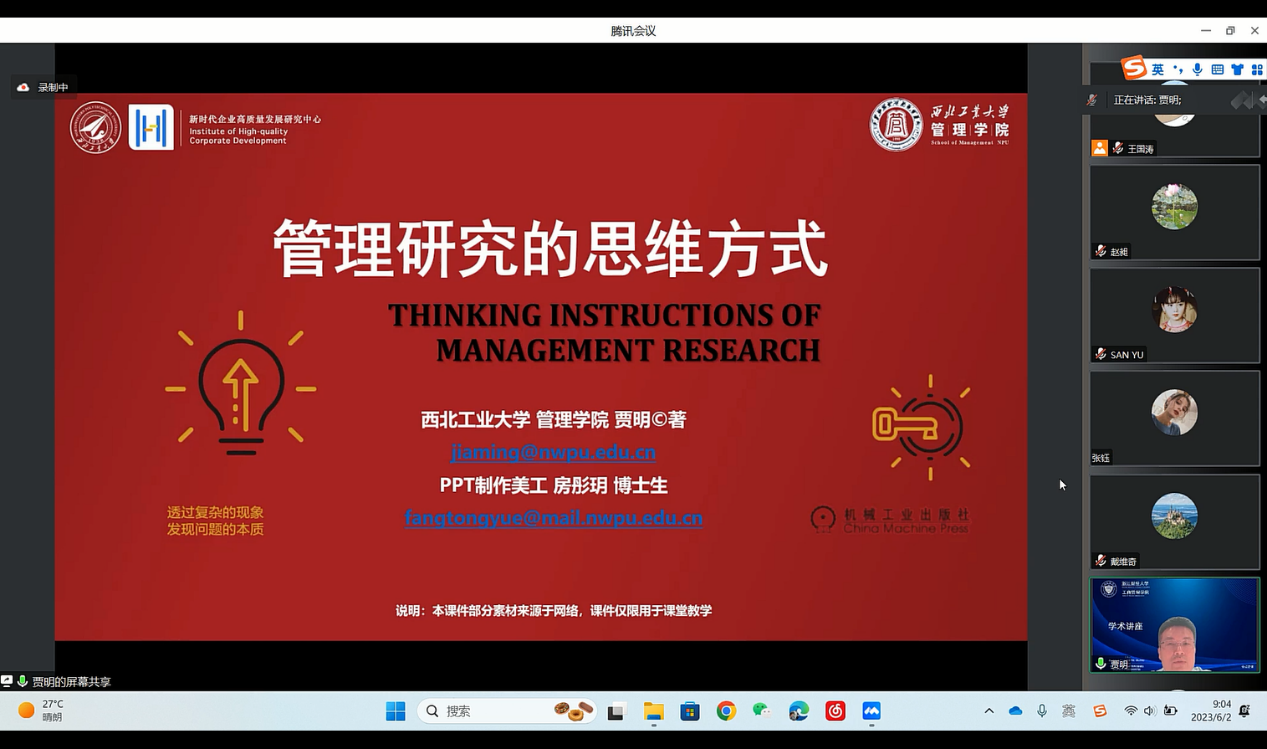Click the recording indicator cloud icon top-left
The height and width of the screenshot is (749, 1267).
[23, 86]
